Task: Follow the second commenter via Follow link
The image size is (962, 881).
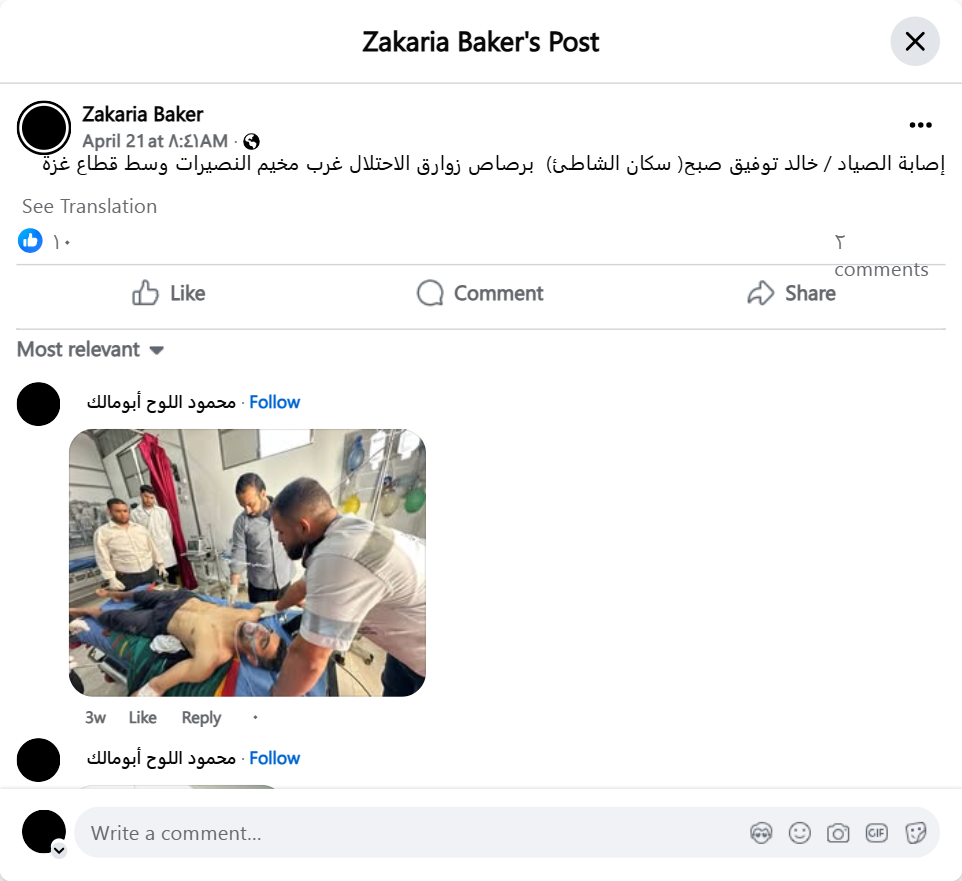Action: click(274, 758)
